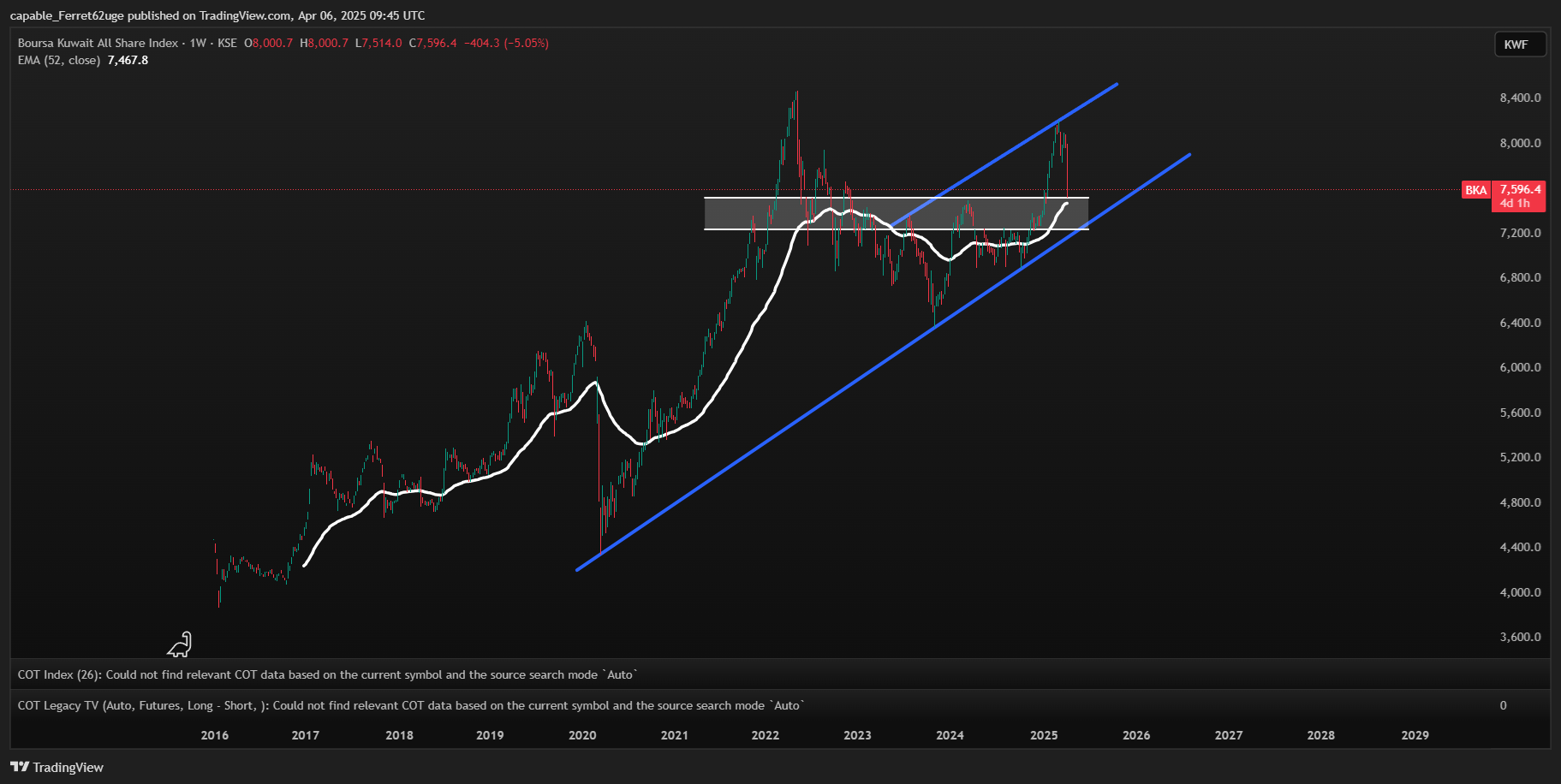Click the 7,596.4 current price label
This screenshot has height=784, width=1561.
[x=1520, y=189]
